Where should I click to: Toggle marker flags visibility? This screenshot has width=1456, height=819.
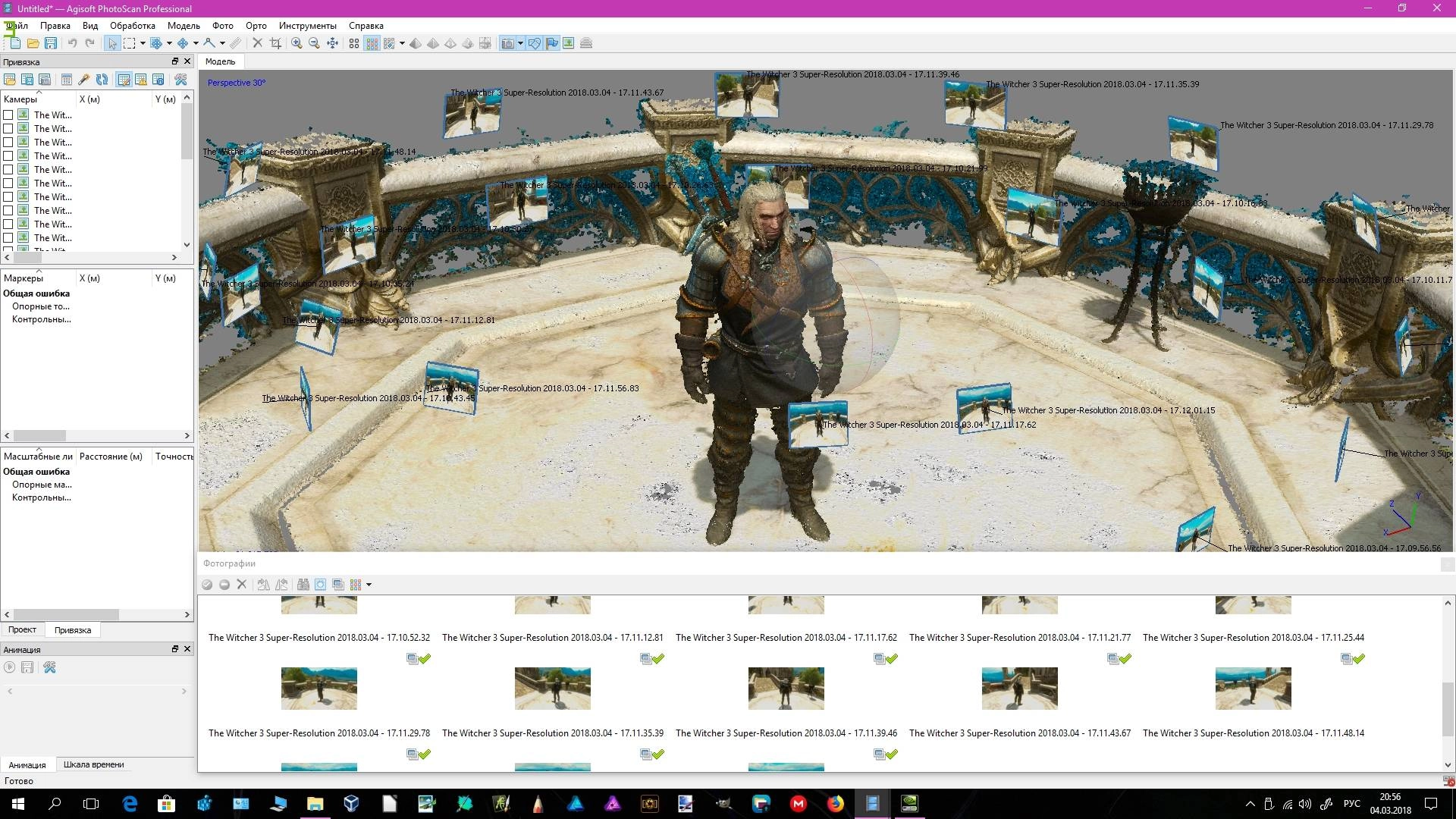coord(552,43)
